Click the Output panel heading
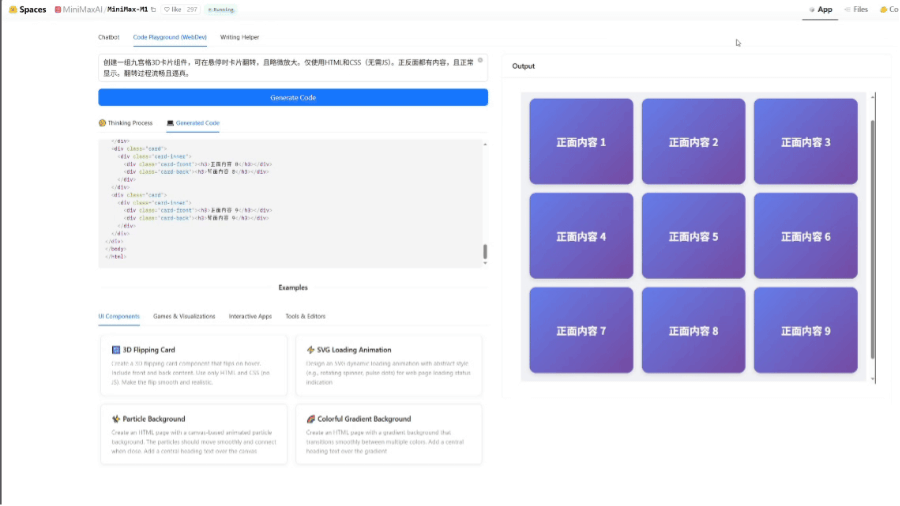The height and width of the screenshot is (506, 900). pos(523,66)
